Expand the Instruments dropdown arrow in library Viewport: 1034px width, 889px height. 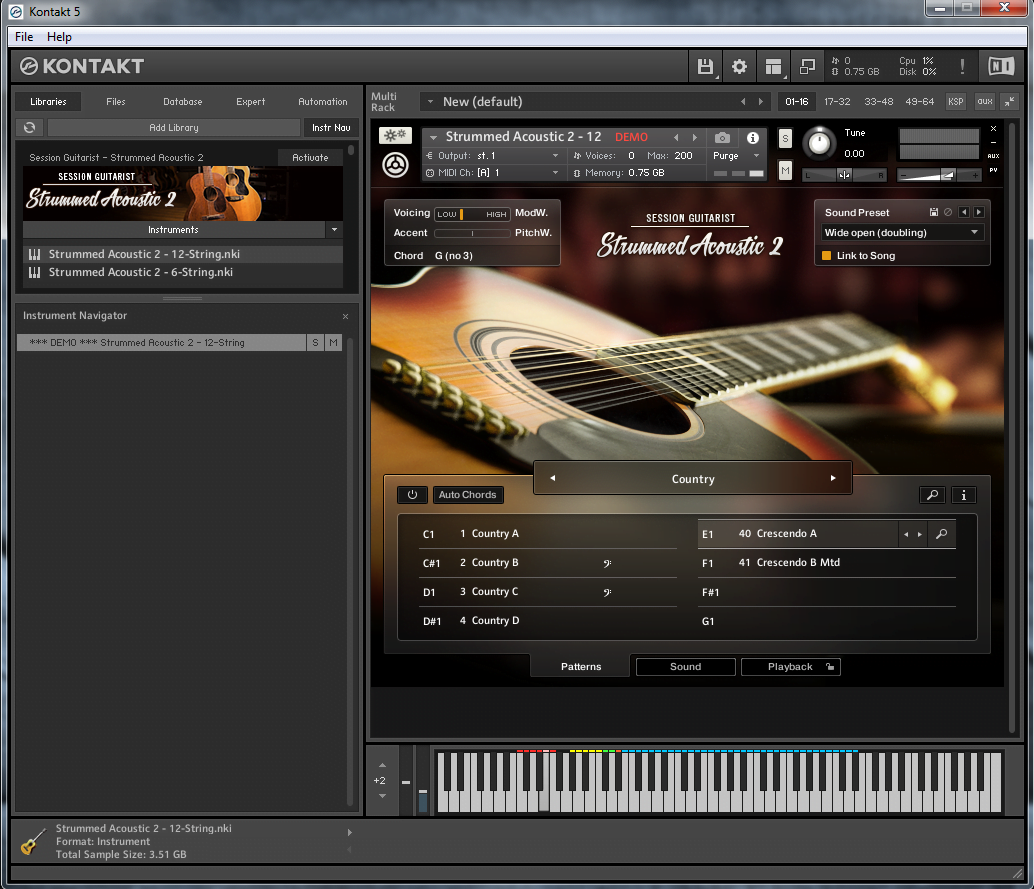tap(334, 230)
